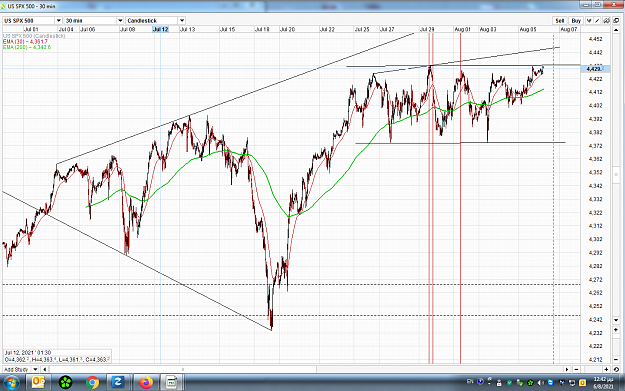
Task: Open Firefox from the taskbar
Action: pos(146,383)
